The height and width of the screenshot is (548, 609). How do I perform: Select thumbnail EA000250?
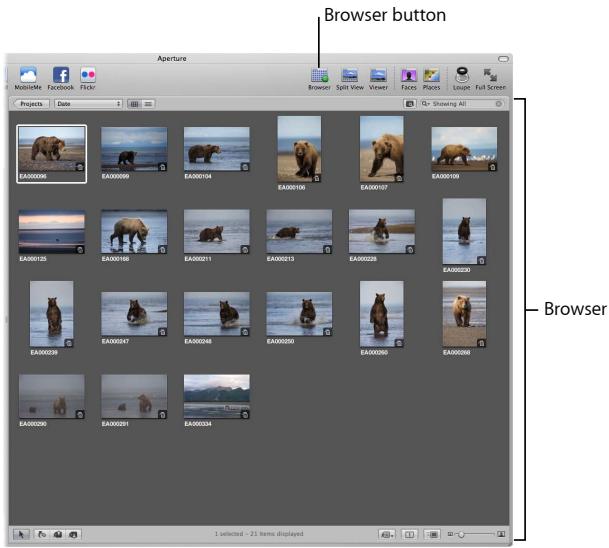pos(299,314)
